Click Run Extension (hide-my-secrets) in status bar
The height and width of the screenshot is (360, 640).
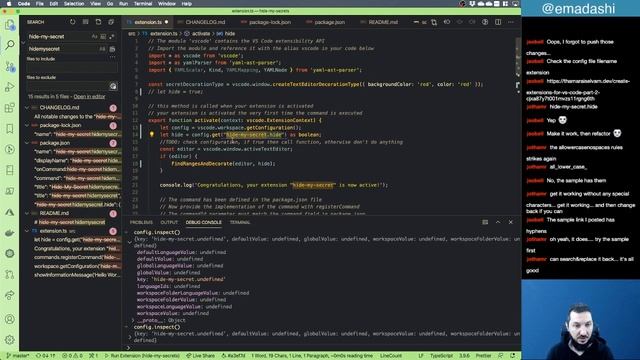(142, 356)
